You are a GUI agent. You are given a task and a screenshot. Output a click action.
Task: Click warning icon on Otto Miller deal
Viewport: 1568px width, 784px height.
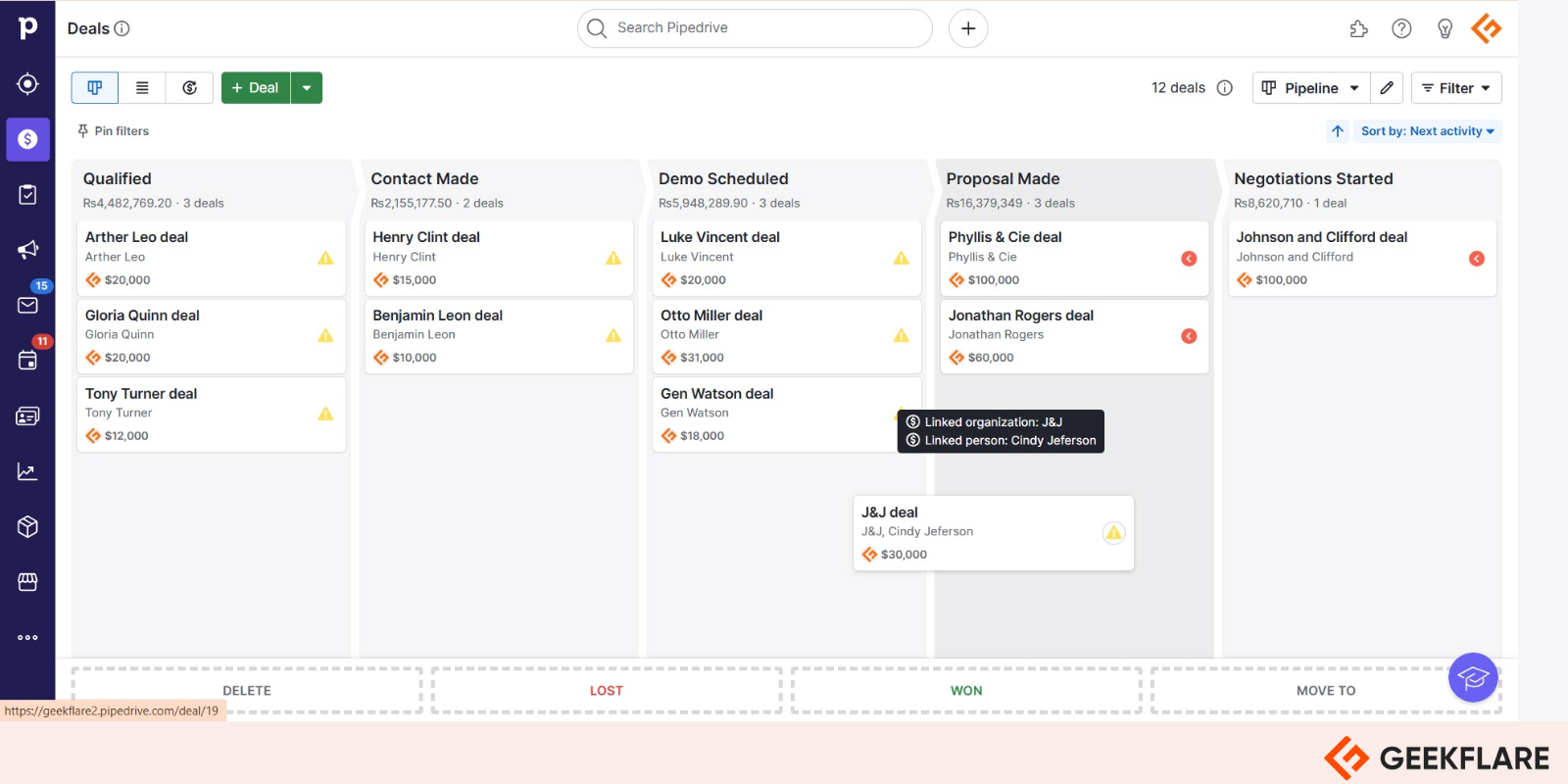(902, 336)
